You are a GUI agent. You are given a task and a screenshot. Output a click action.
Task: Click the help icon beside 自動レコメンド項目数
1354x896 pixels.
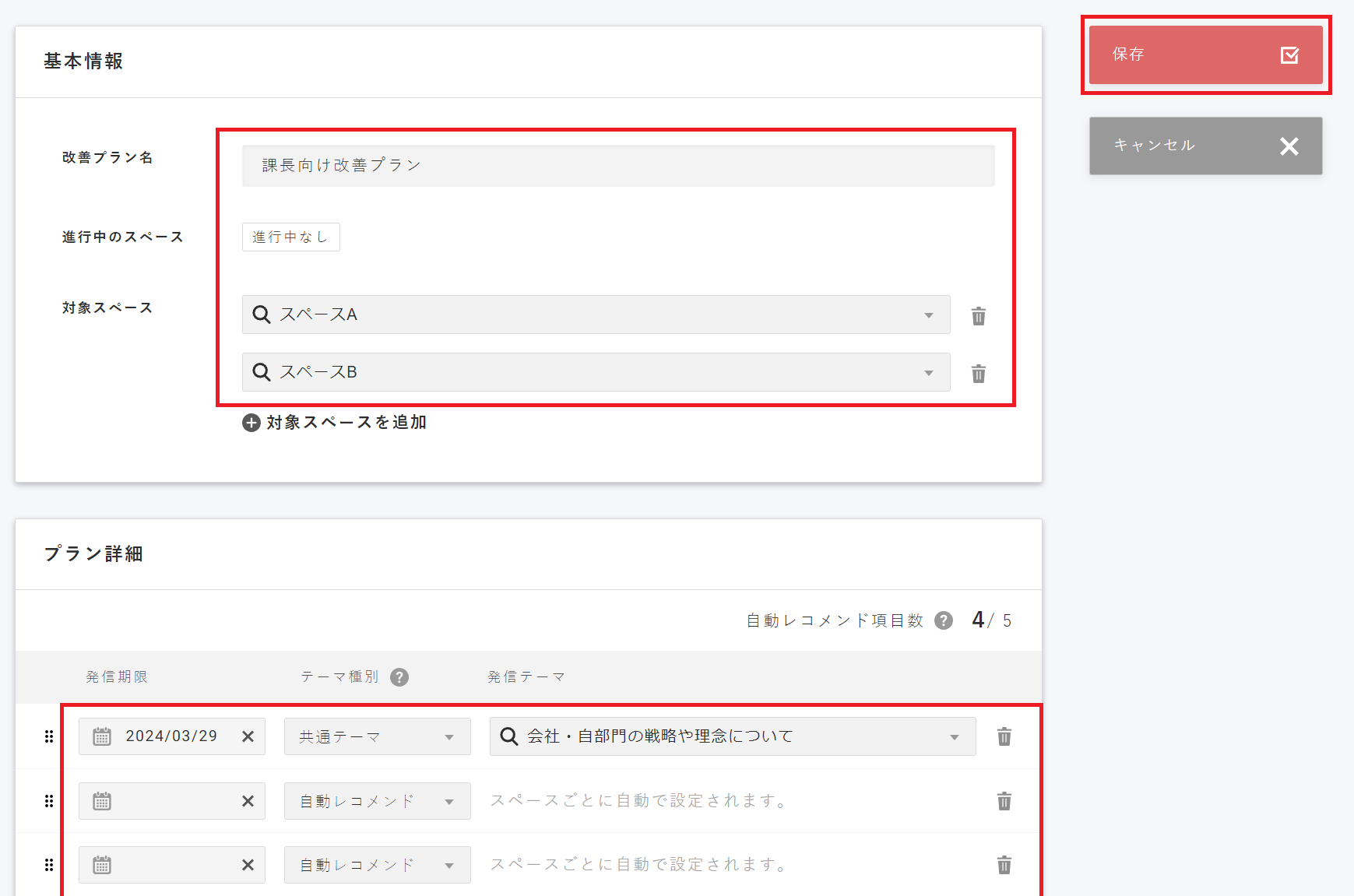[x=943, y=620]
